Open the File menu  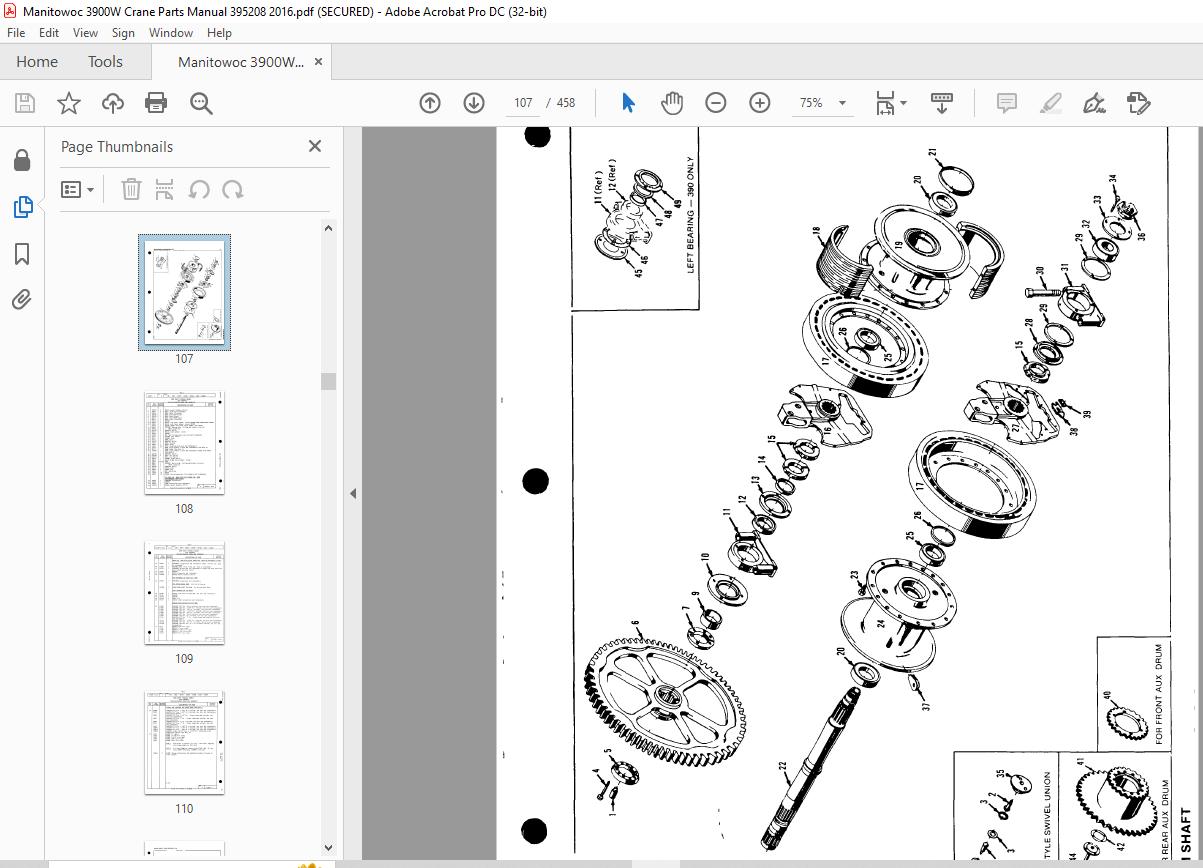[x=16, y=33]
